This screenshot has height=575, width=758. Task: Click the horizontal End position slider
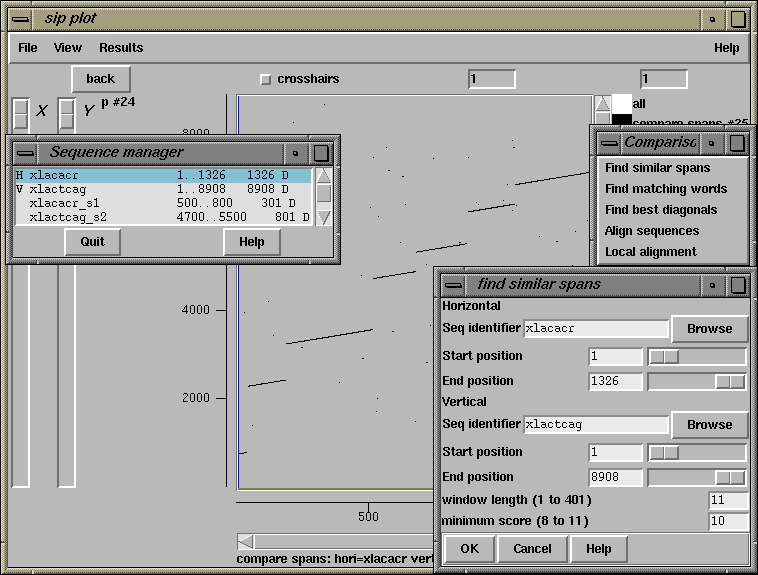[x=697, y=382]
